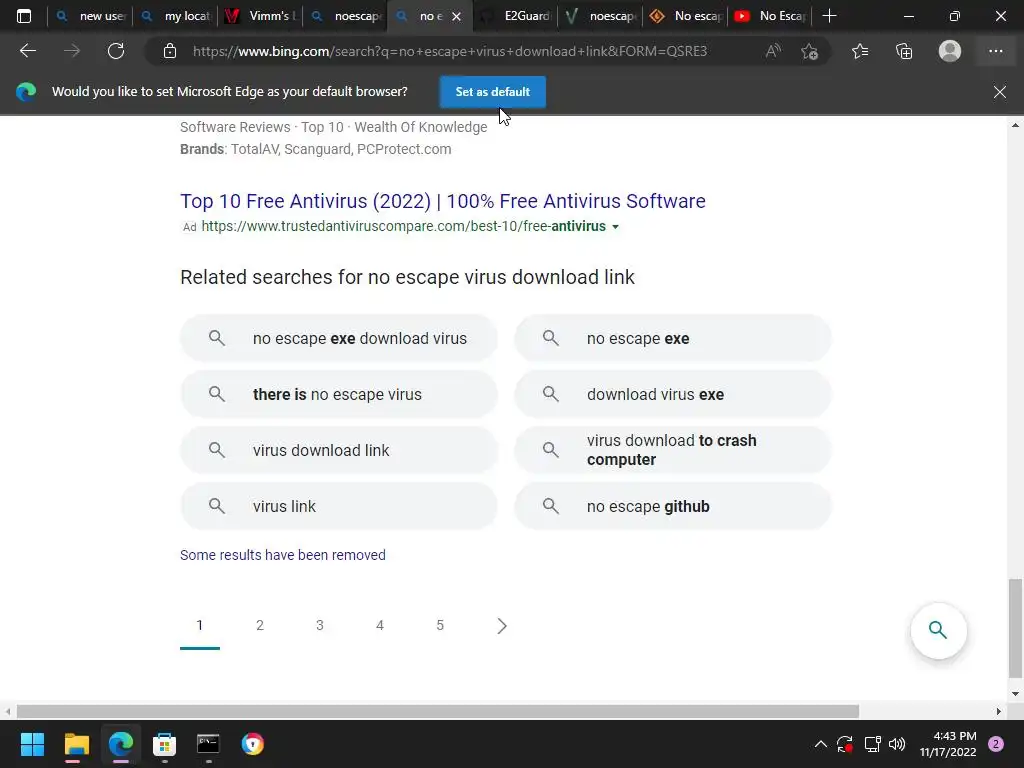Click the scroll down arrow
The image size is (1024, 768).
click(x=1015, y=694)
